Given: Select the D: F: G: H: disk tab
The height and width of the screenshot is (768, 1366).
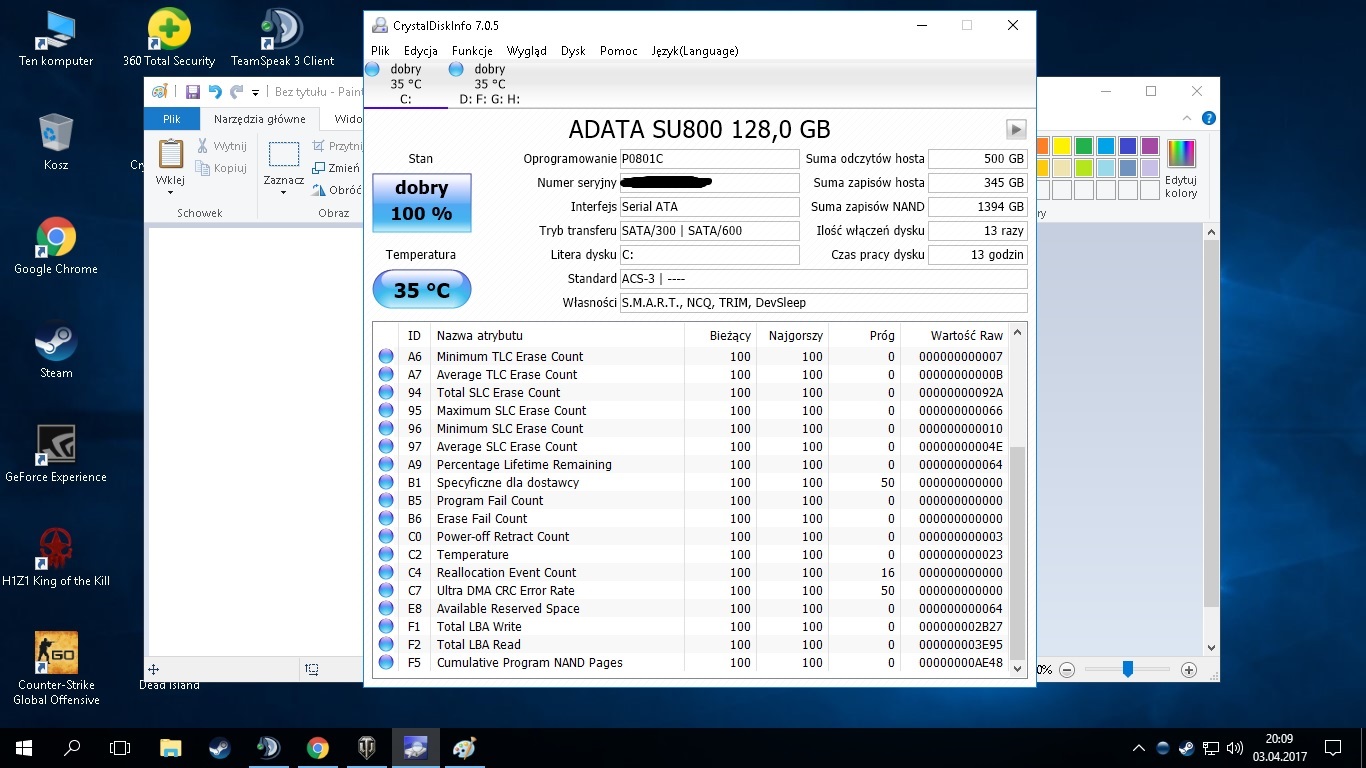Looking at the screenshot, I should pyautogui.click(x=489, y=84).
